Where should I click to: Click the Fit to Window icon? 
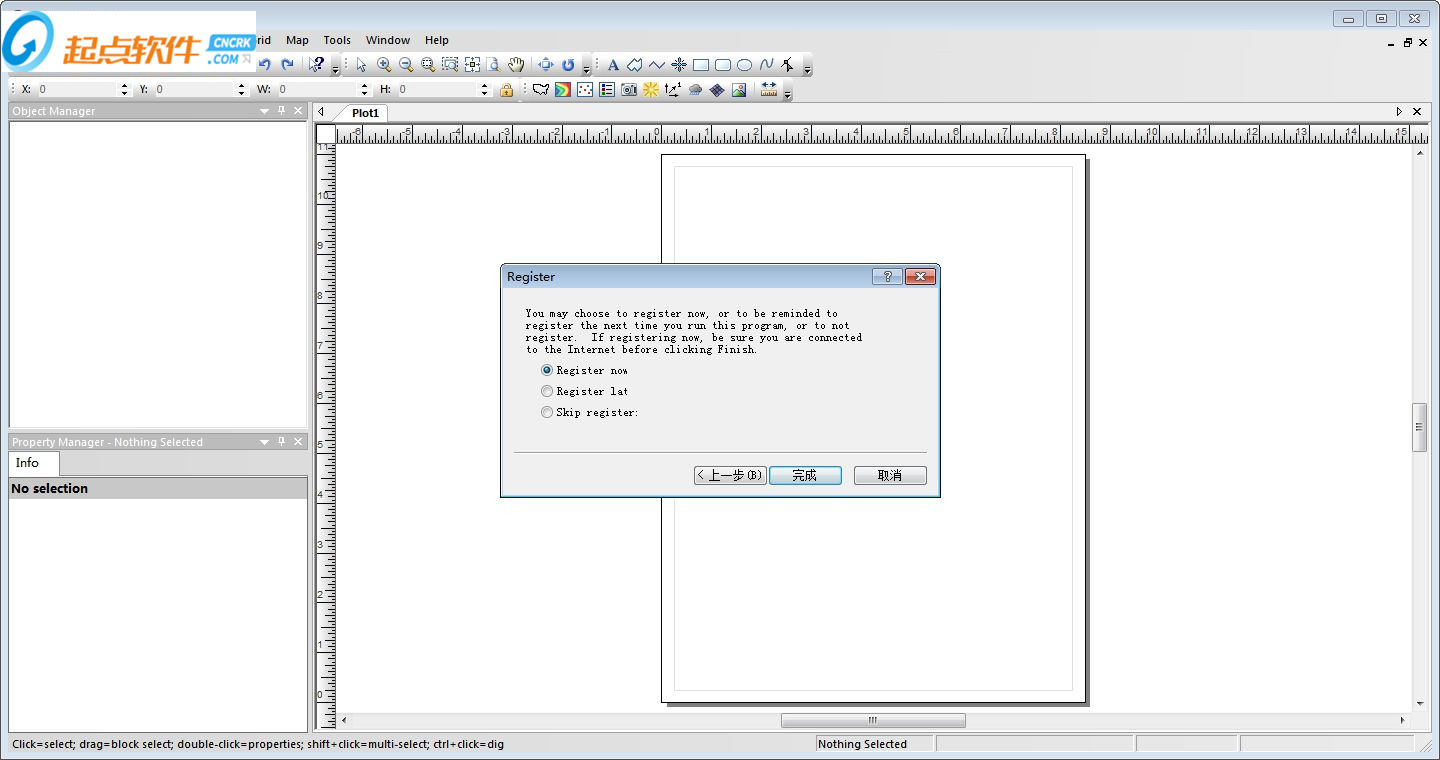coord(472,65)
